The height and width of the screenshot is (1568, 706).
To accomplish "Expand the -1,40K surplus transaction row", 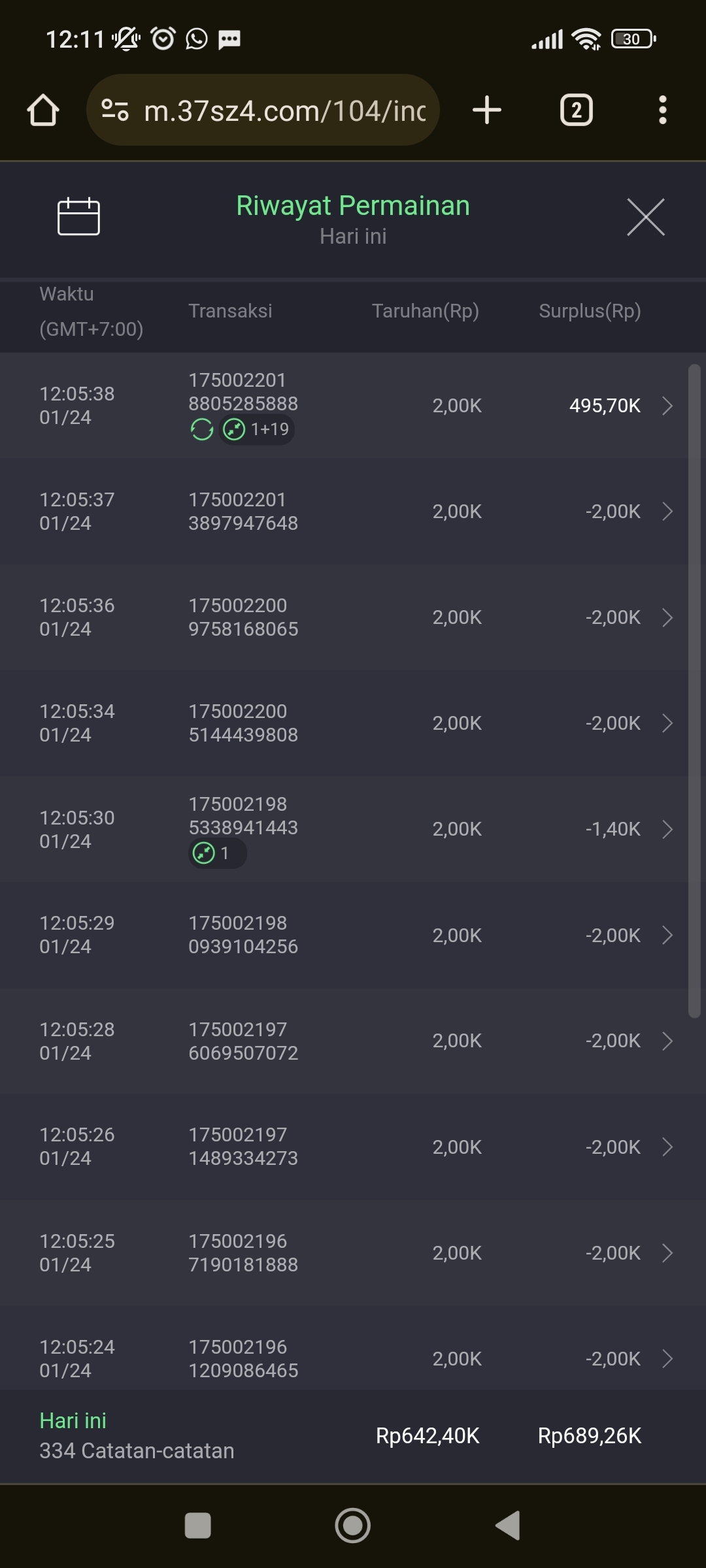I will coord(667,829).
